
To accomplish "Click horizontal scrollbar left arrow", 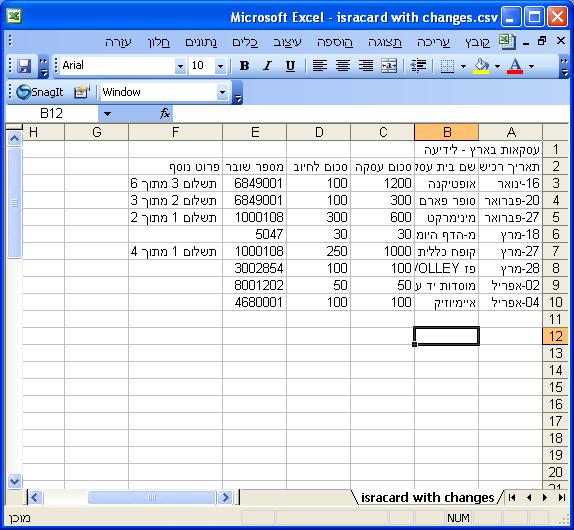I will (x=35, y=497).
